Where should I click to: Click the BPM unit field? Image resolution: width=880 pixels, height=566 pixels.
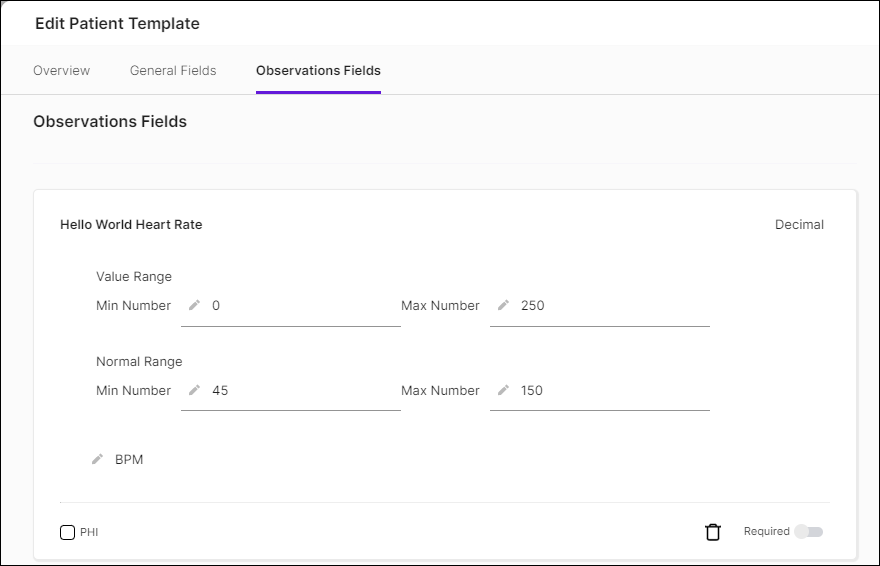coord(129,460)
